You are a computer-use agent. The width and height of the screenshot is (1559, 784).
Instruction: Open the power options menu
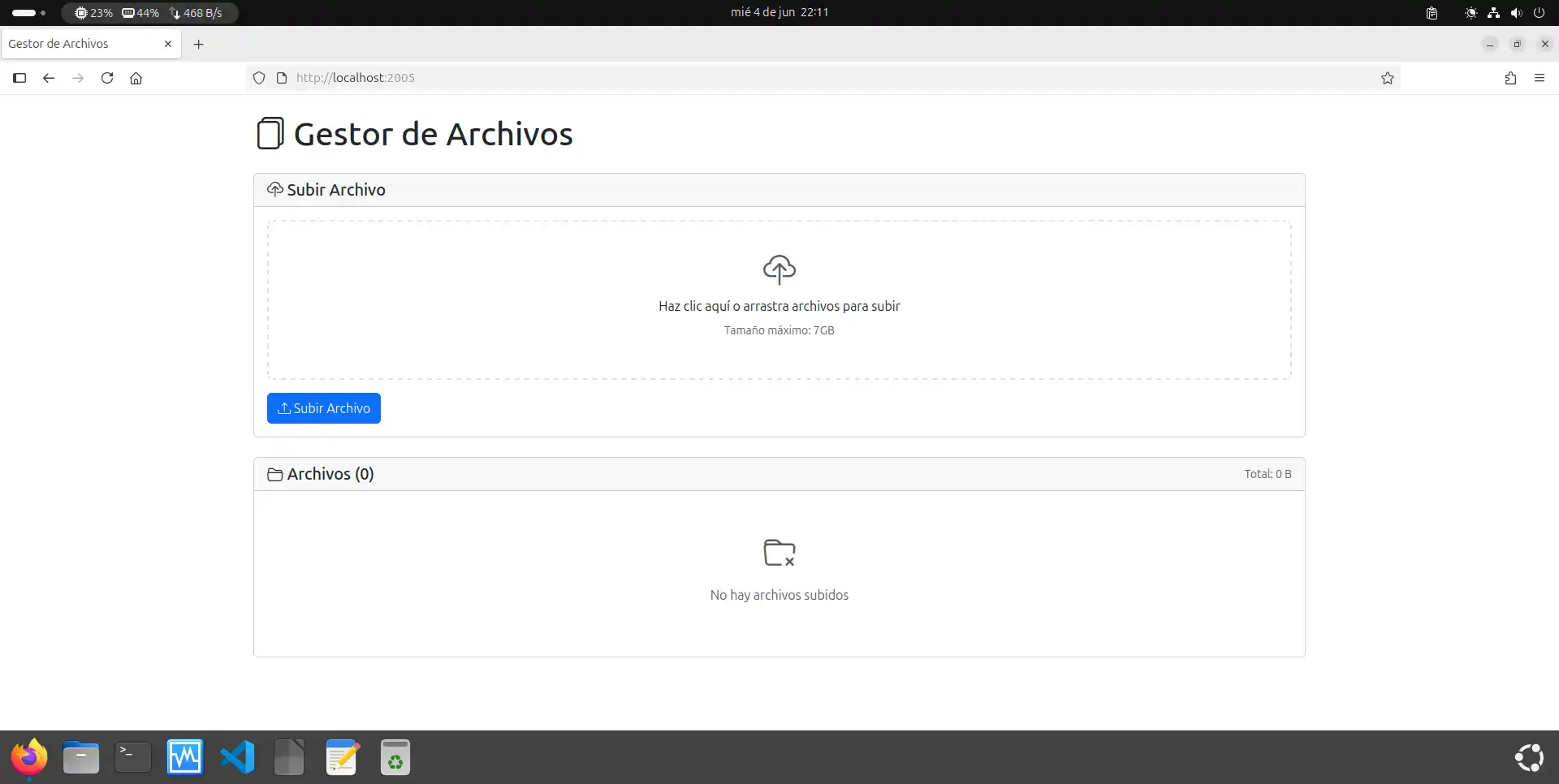point(1540,12)
